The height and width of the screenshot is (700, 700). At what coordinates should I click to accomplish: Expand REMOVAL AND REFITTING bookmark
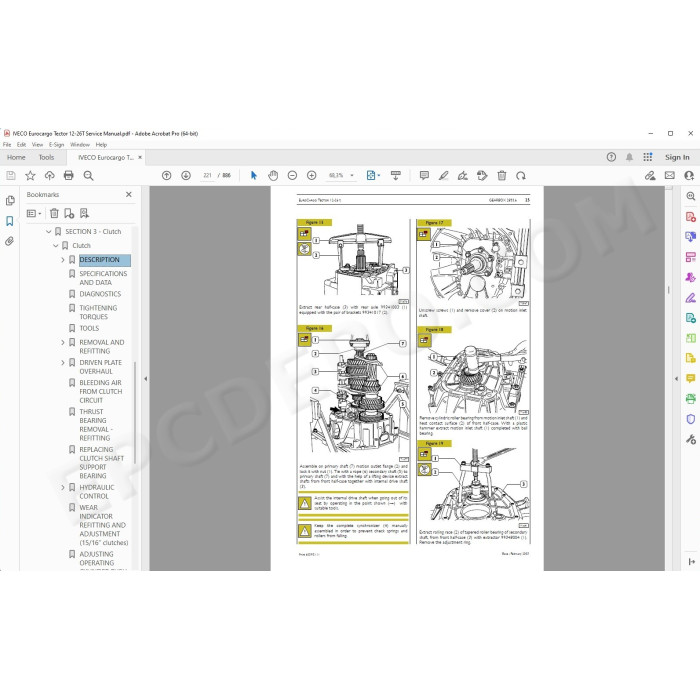pyautogui.click(x=63, y=342)
